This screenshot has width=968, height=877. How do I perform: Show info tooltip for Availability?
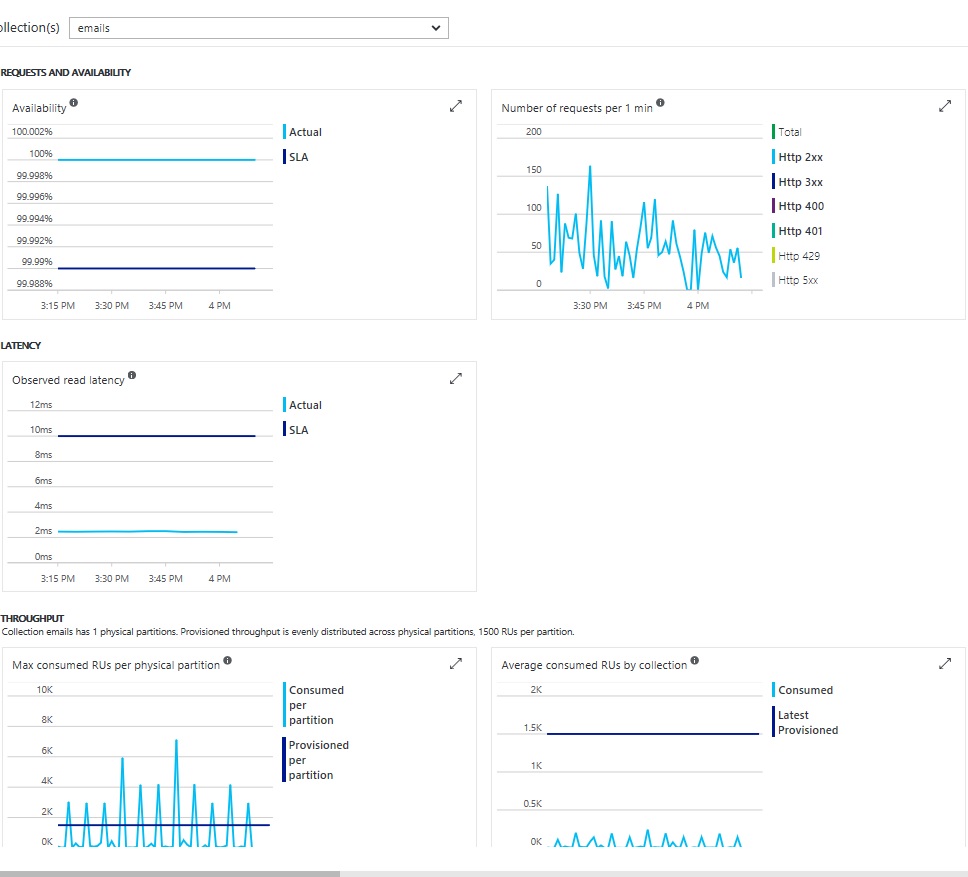[73, 102]
